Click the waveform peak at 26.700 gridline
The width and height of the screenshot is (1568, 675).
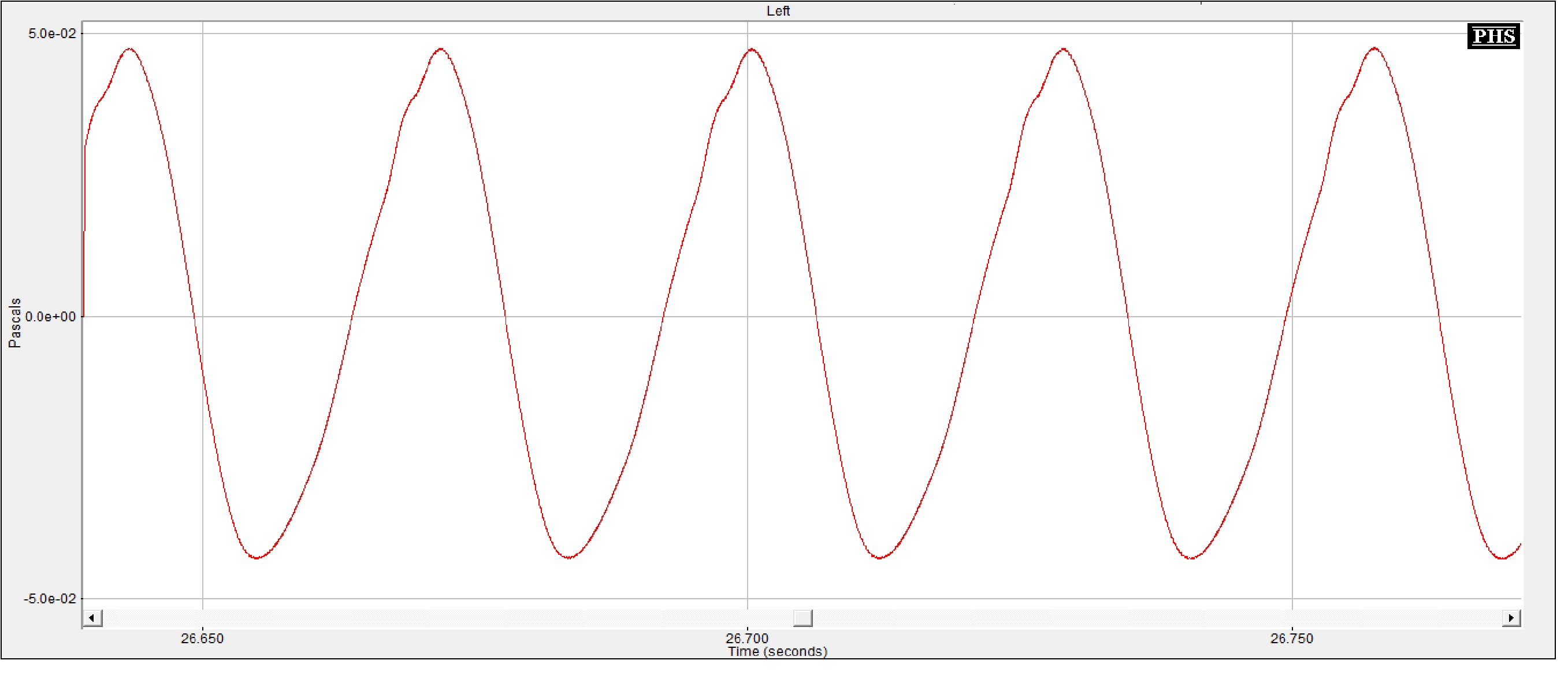752,49
